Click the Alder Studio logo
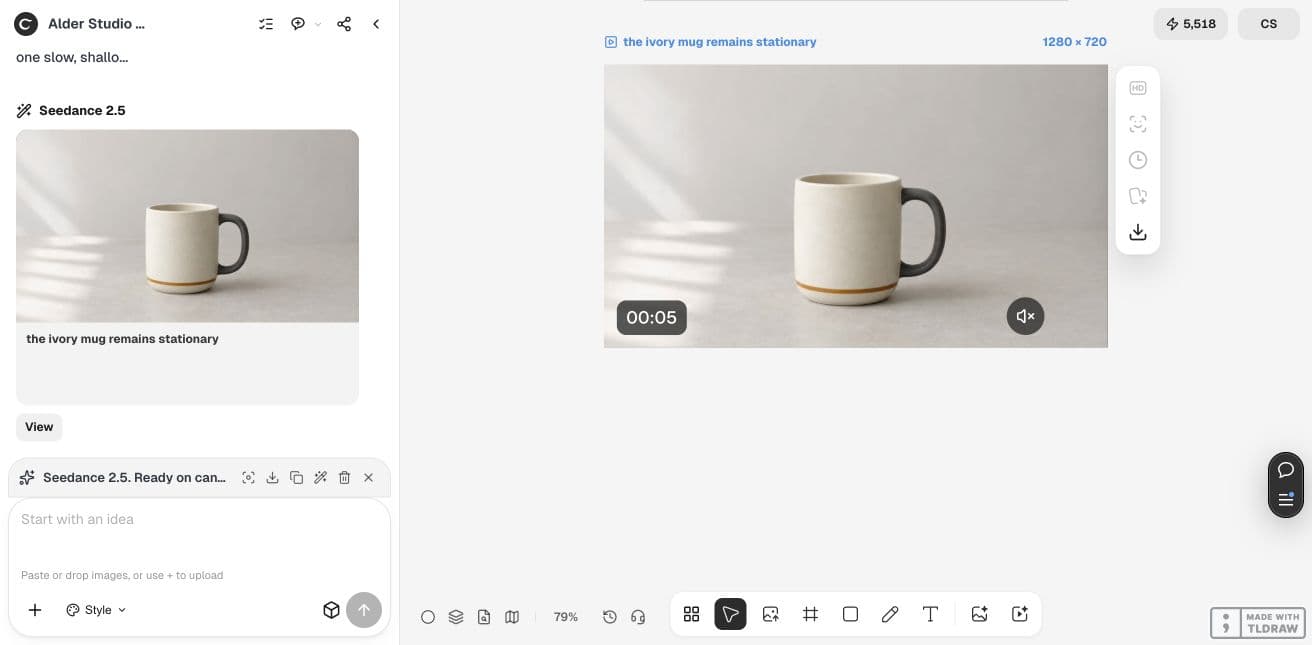1312x645 pixels. (x=26, y=24)
